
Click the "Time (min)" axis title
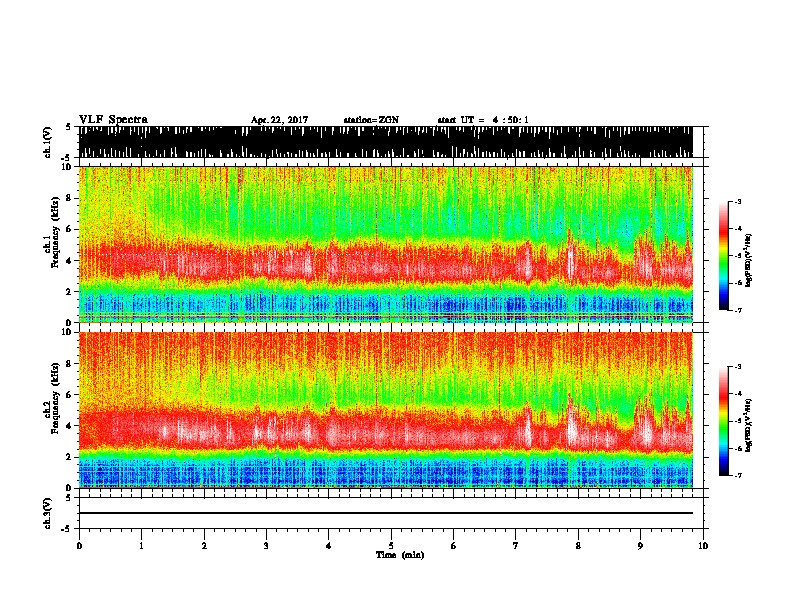pyautogui.click(x=400, y=555)
